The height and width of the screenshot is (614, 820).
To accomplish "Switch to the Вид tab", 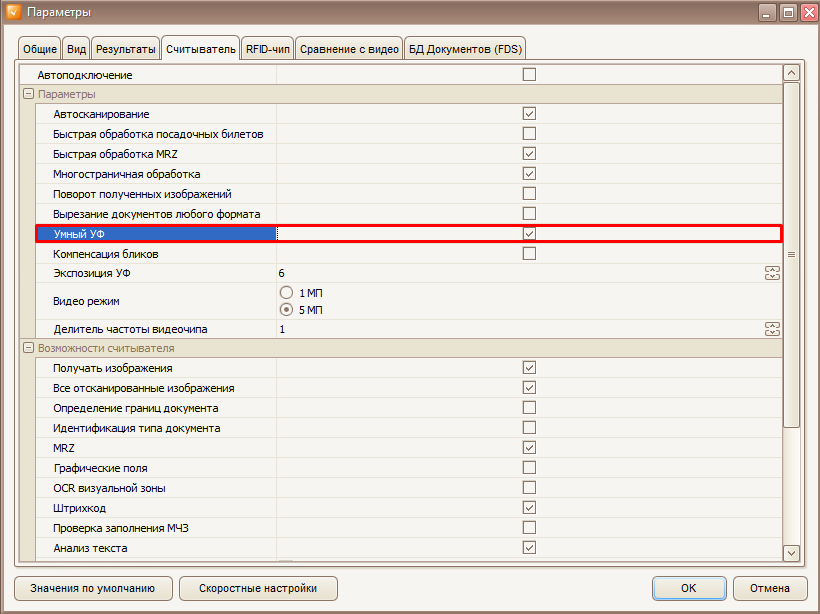I will point(76,49).
